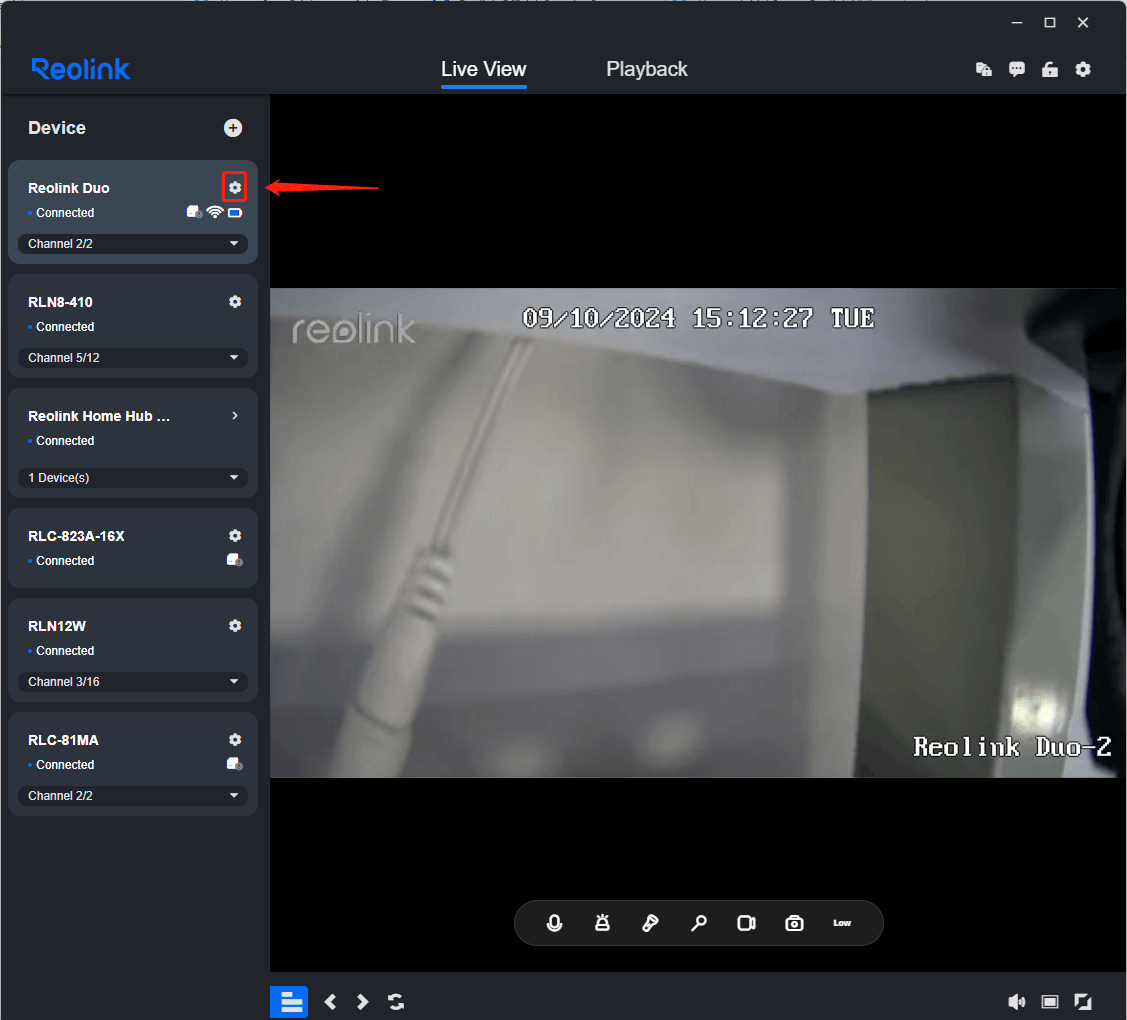Trigger the siren alarm icon
1127x1020 pixels.
pos(602,923)
